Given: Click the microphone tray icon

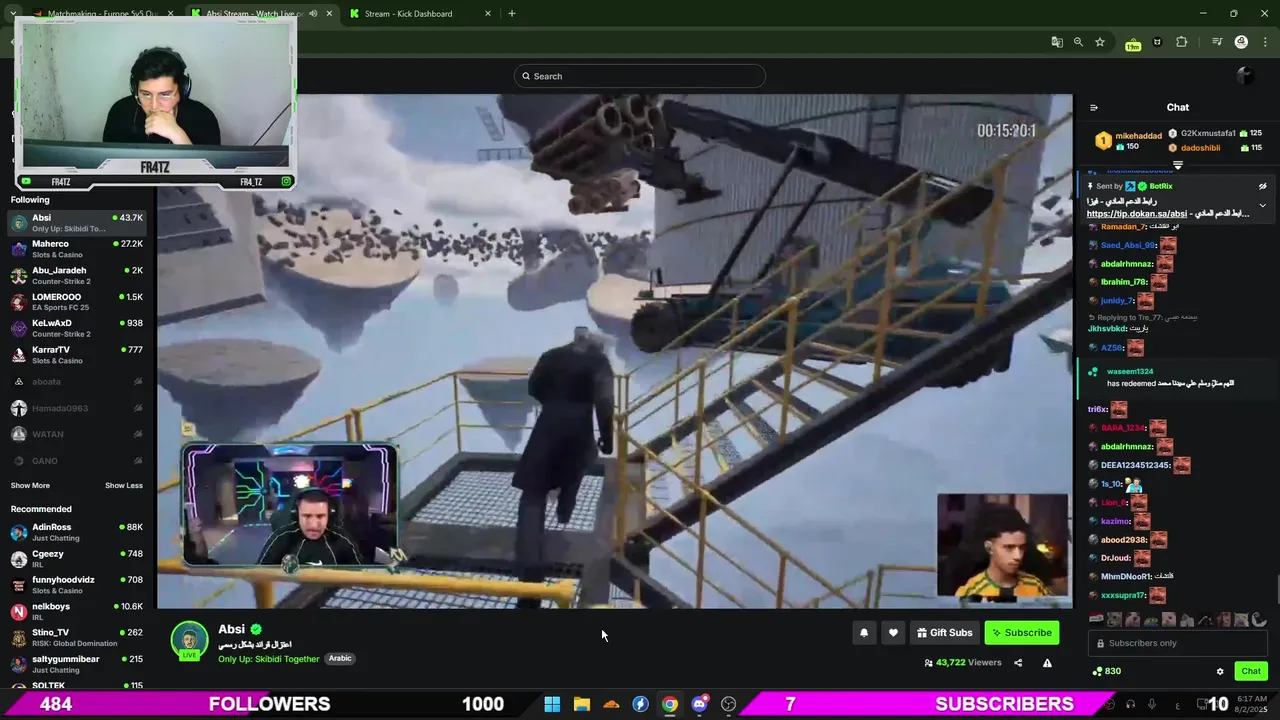Looking at the screenshot, I should click(x=1152, y=704).
